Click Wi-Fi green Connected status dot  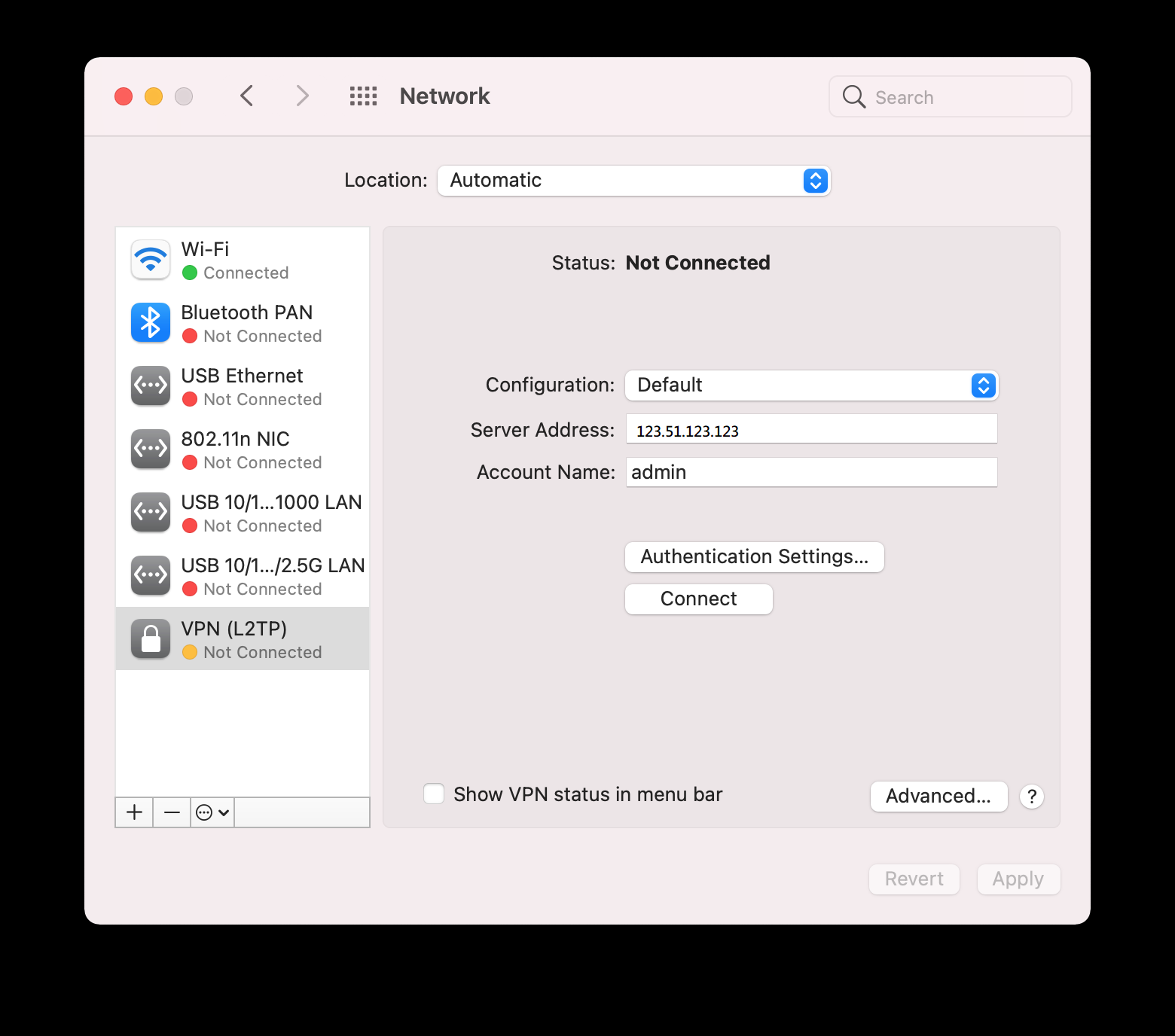click(x=190, y=273)
